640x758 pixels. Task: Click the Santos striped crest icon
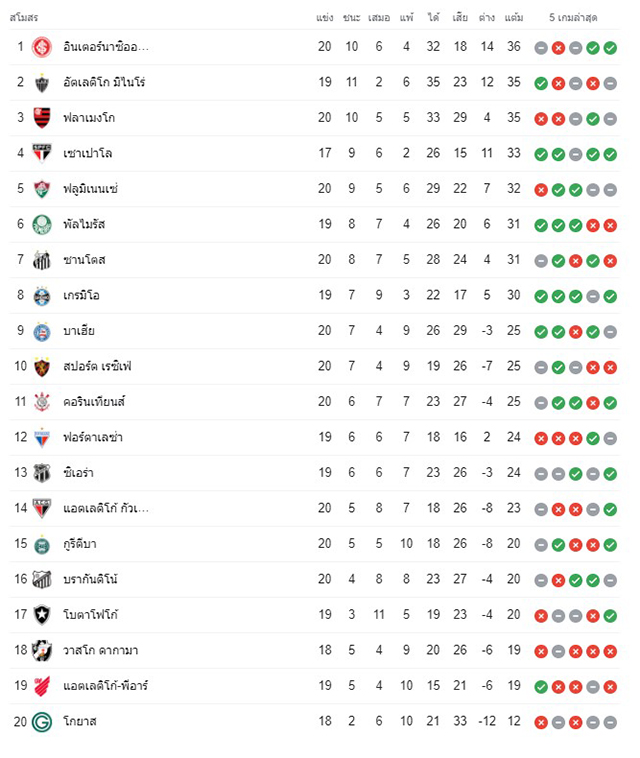(x=42, y=260)
